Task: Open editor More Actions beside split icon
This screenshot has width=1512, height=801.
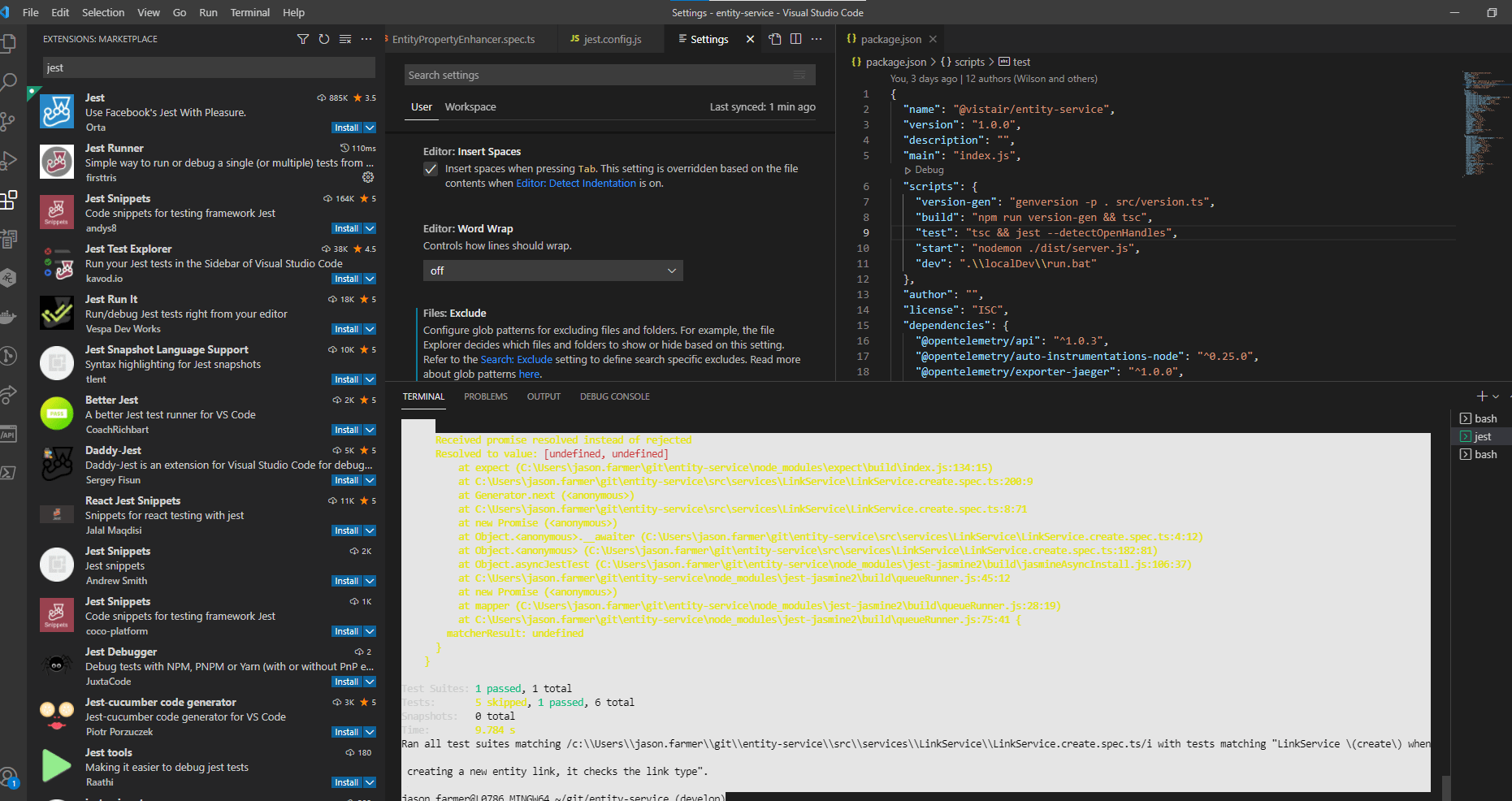Action: [817, 39]
